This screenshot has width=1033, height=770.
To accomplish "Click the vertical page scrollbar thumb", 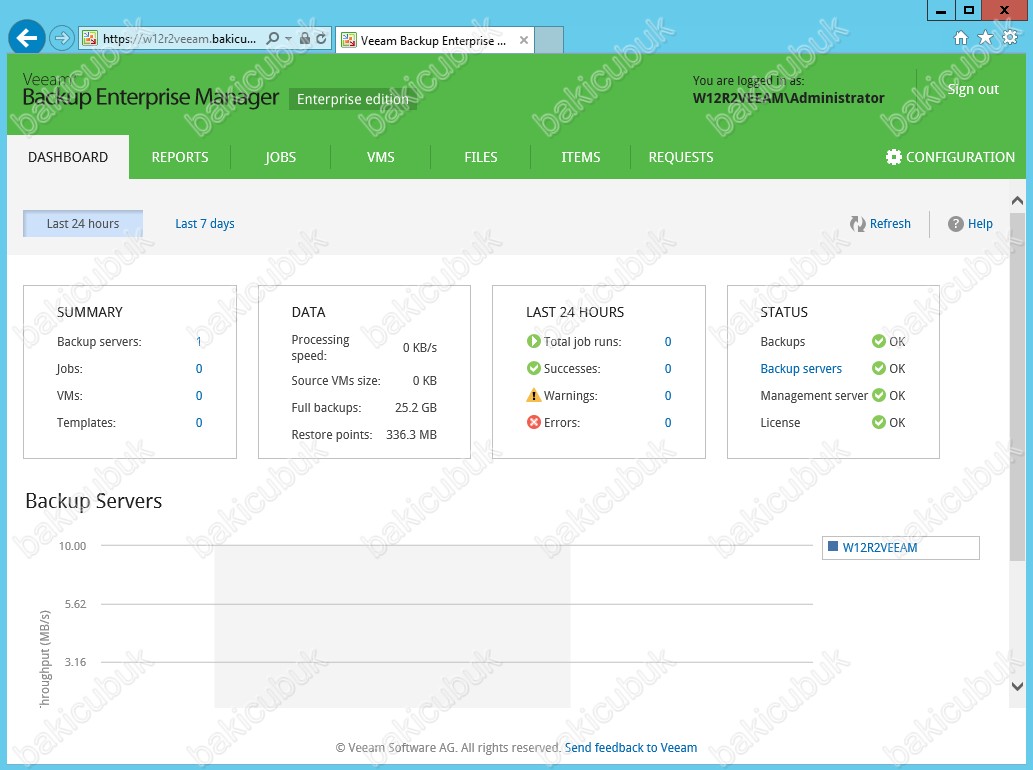I will pos(1017,386).
